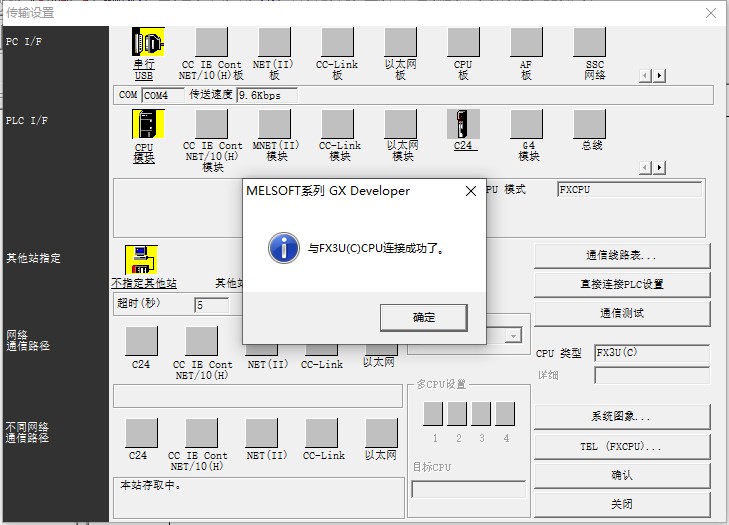Viewport: 729px width, 525px height.
Task: Select CC IE Cont NET/10(H) board icon
Action: [212, 41]
